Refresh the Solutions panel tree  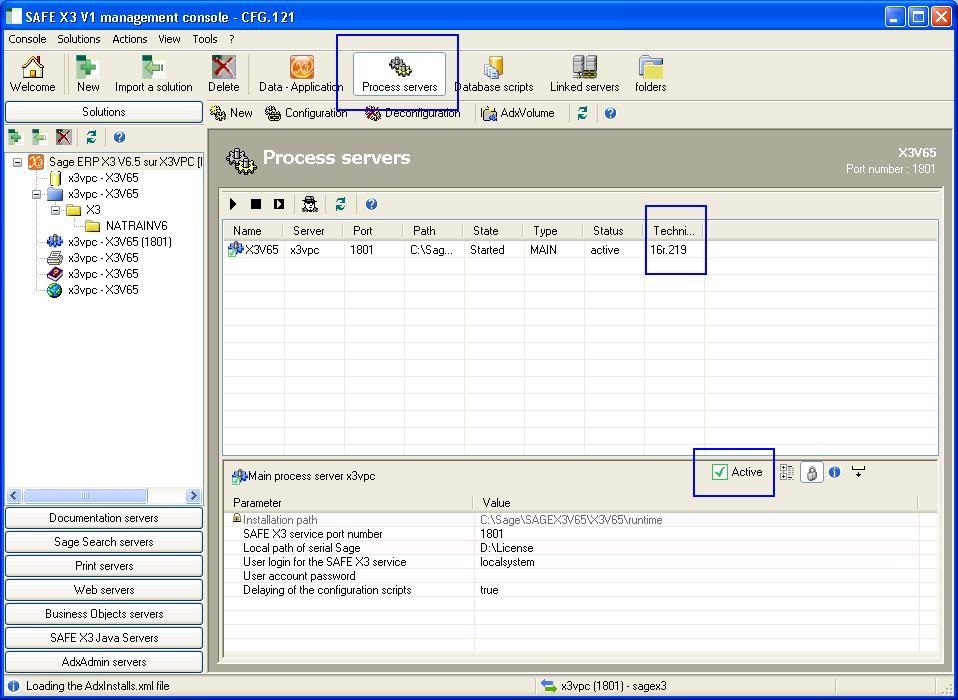click(x=91, y=137)
